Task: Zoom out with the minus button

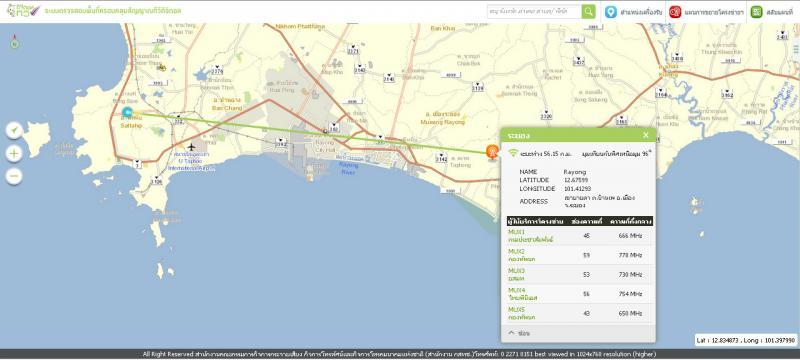Action: click(14, 176)
